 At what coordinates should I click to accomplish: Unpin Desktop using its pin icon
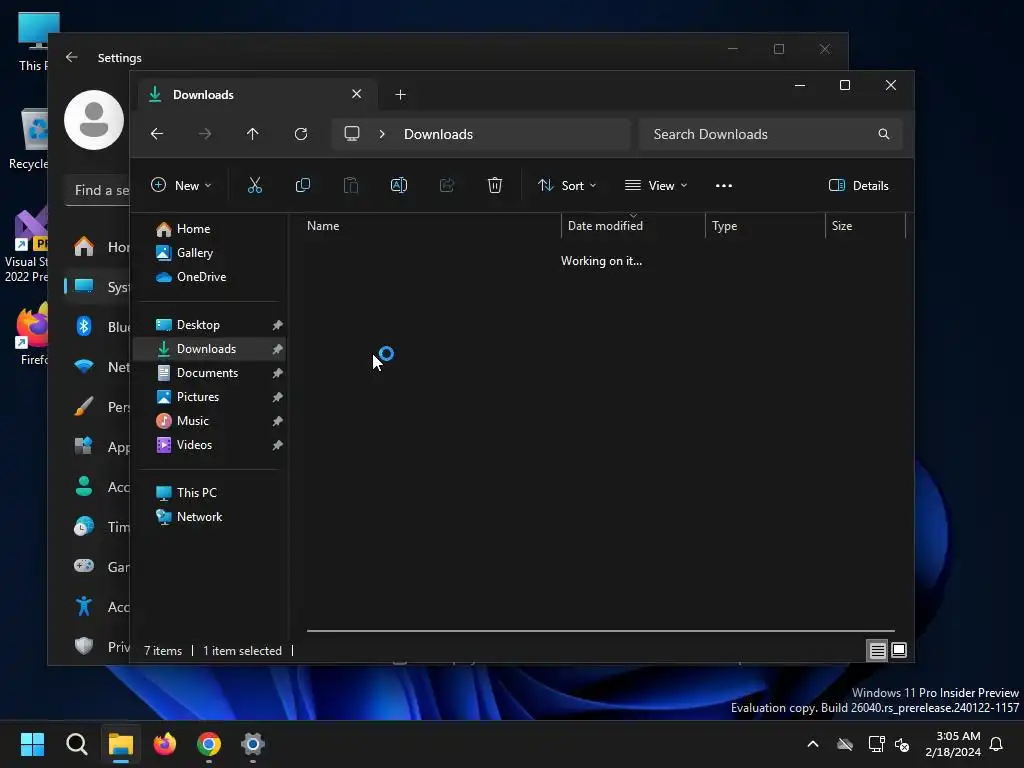click(278, 325)
